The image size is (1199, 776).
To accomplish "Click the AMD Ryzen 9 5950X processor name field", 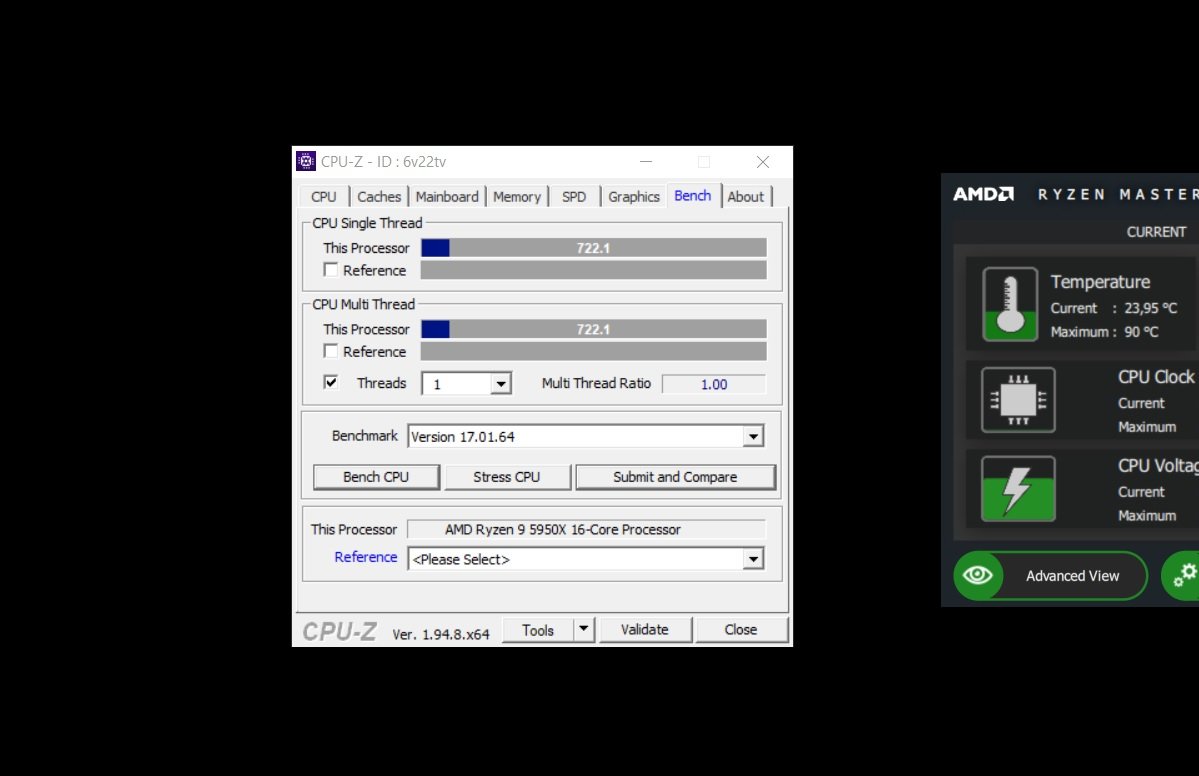I will tap(586, 529).
